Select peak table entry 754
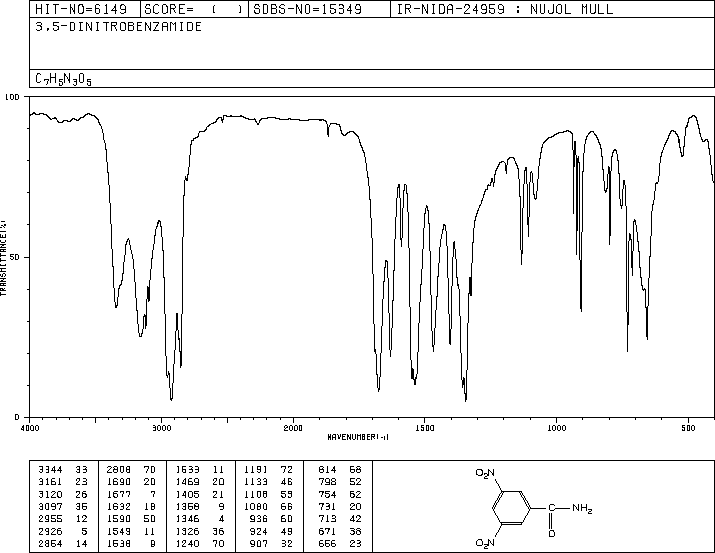 327,494
